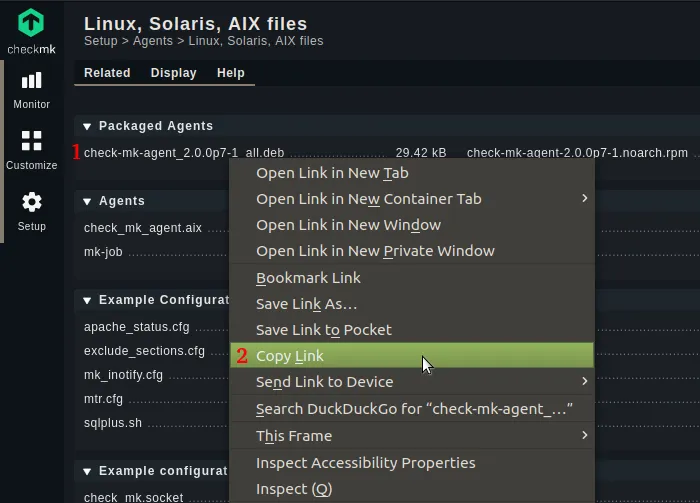
Task: Collapse the Packaged Agents section
Action: (87, 127)
